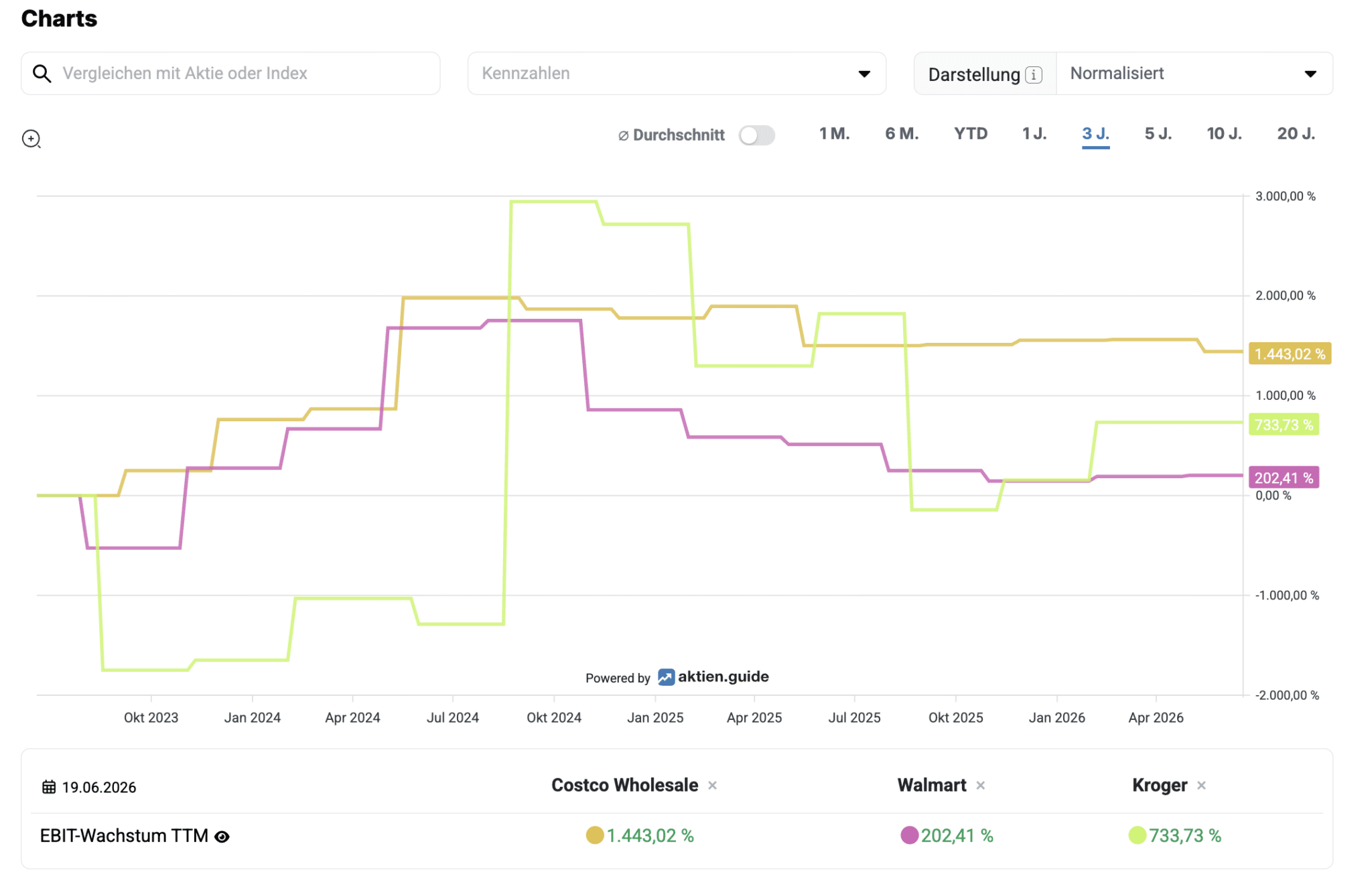Click the Jan 2024 axis label
The image size is (1372, 878).
[252, 717]
